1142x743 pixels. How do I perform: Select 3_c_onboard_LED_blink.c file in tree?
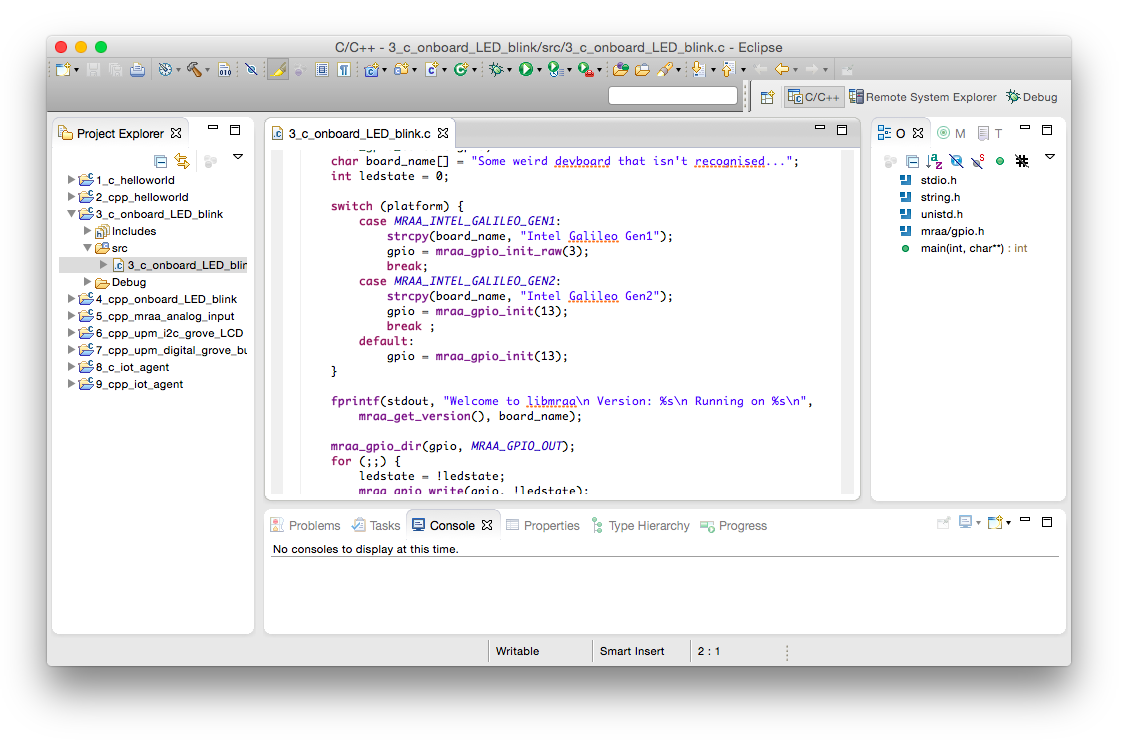[179, 265]
